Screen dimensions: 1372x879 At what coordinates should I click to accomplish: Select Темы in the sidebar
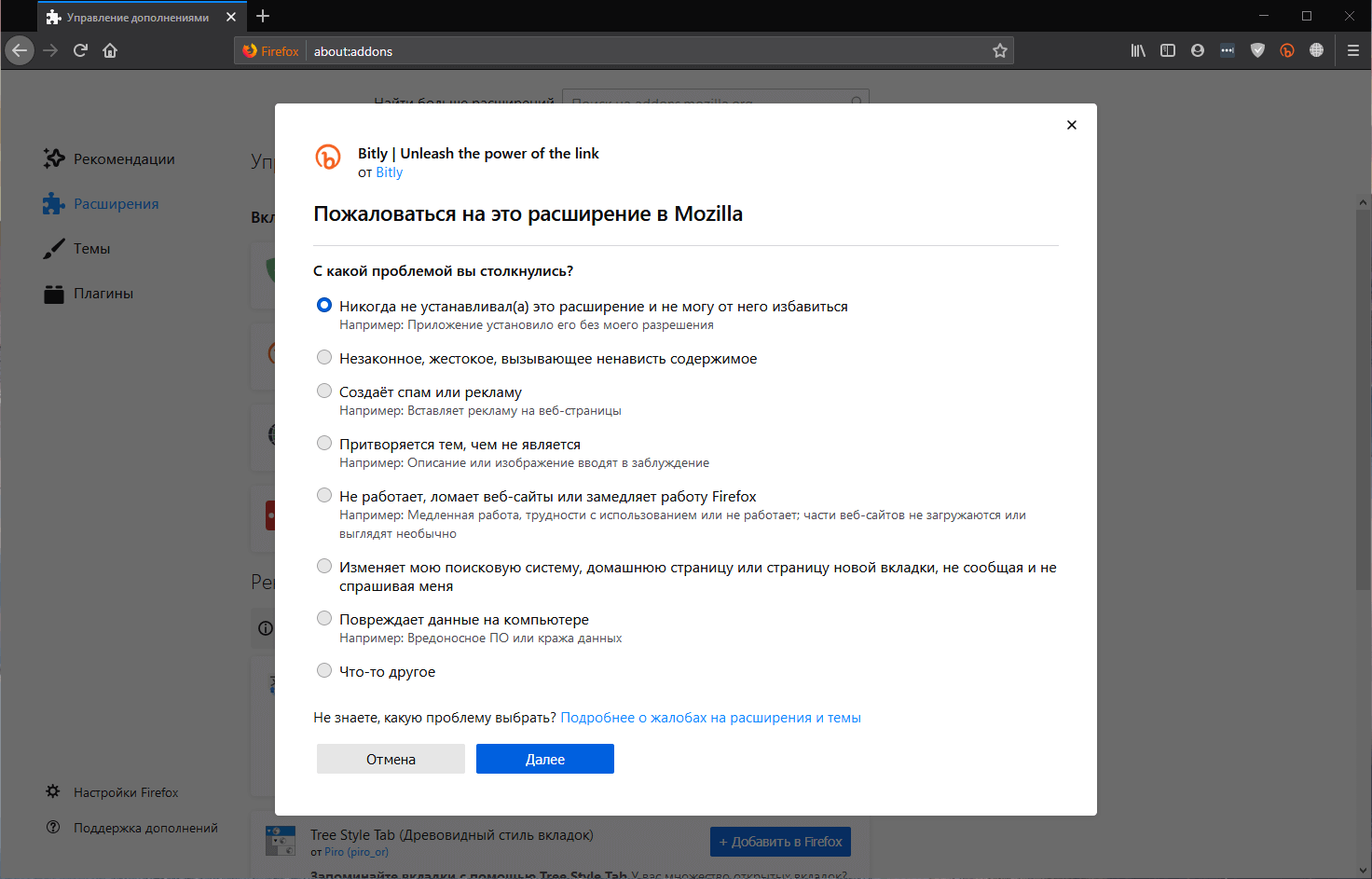92,248
